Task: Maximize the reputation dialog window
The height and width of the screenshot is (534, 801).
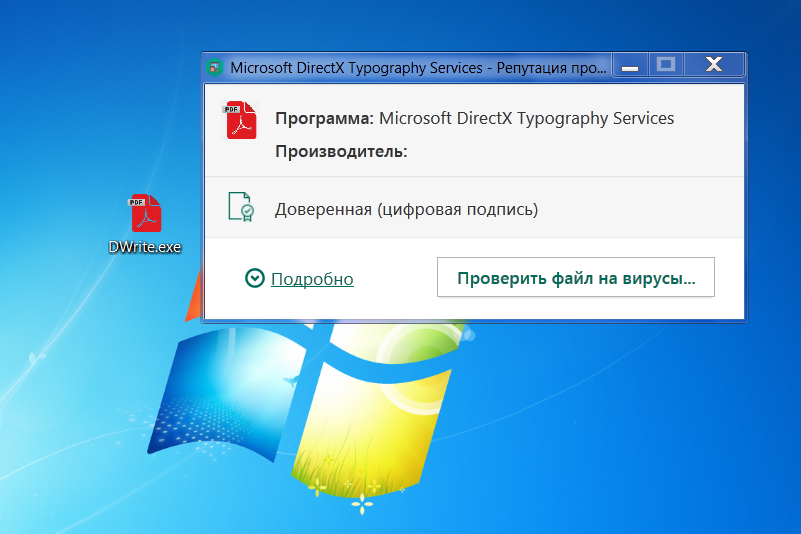Action: point(666,64)
